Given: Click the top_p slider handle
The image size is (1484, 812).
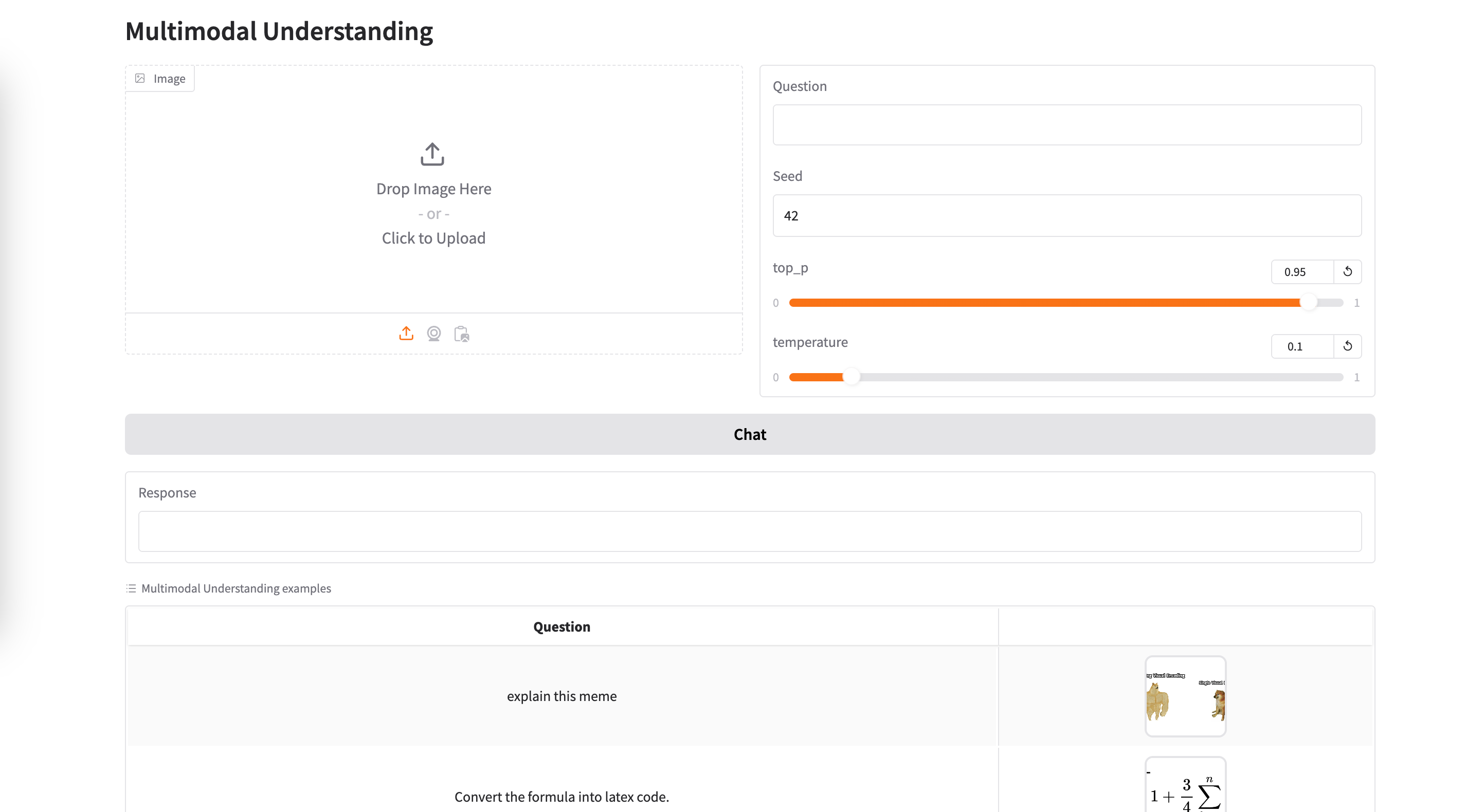Looking at the screenshot, I should coord(1308,302).
